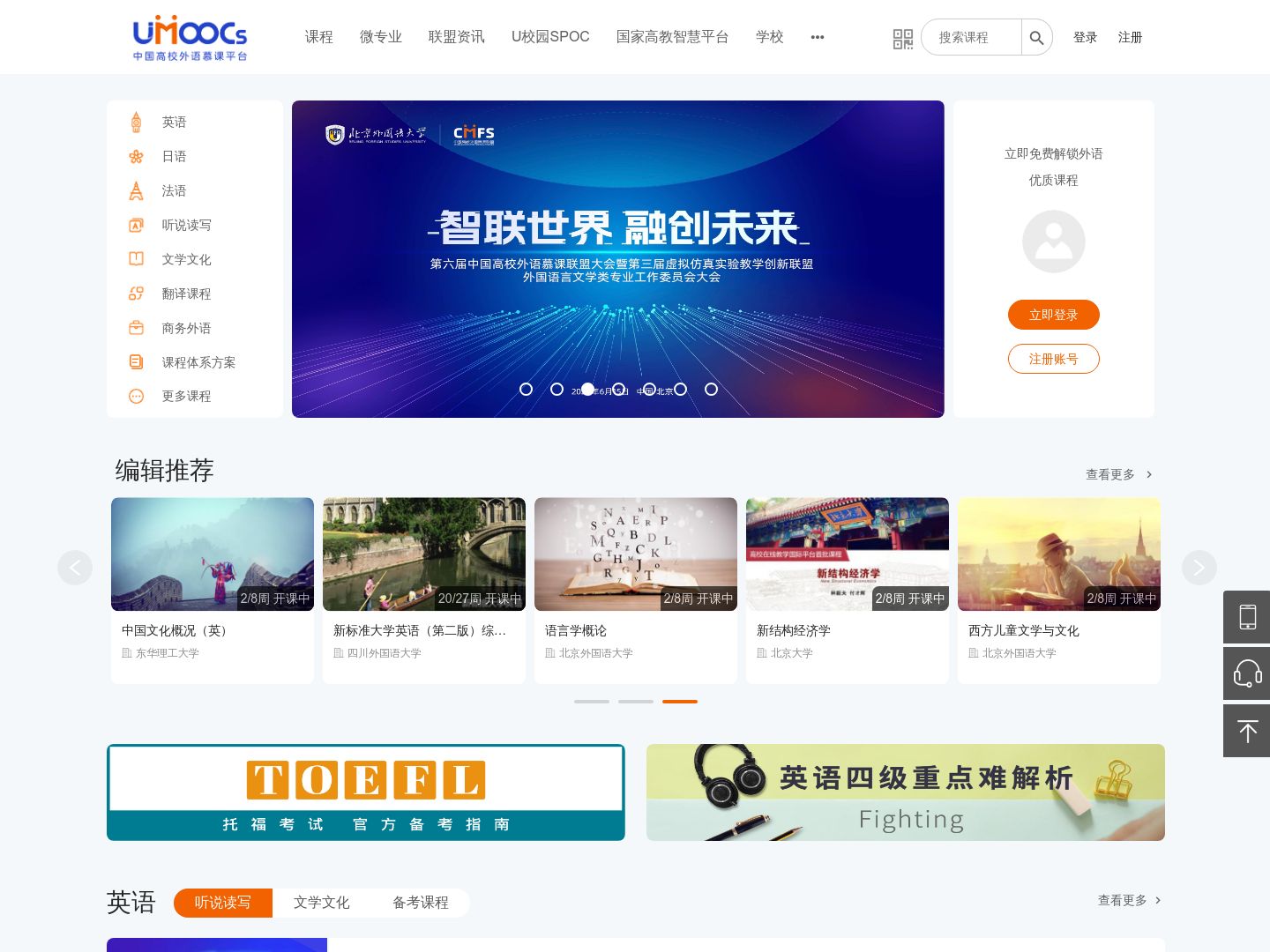The width and height of the screenshot is (1270, 952).
Task: Click the 文学文化 book icon
Action: 136,259
